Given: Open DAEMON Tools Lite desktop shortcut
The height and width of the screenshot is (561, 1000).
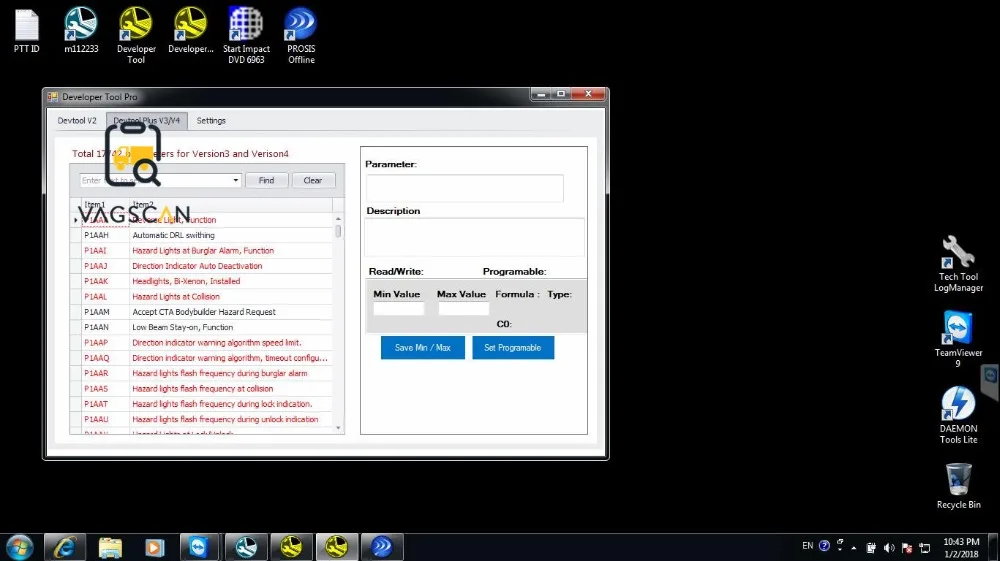Looking at the screenshot, I should coord(958,415).
